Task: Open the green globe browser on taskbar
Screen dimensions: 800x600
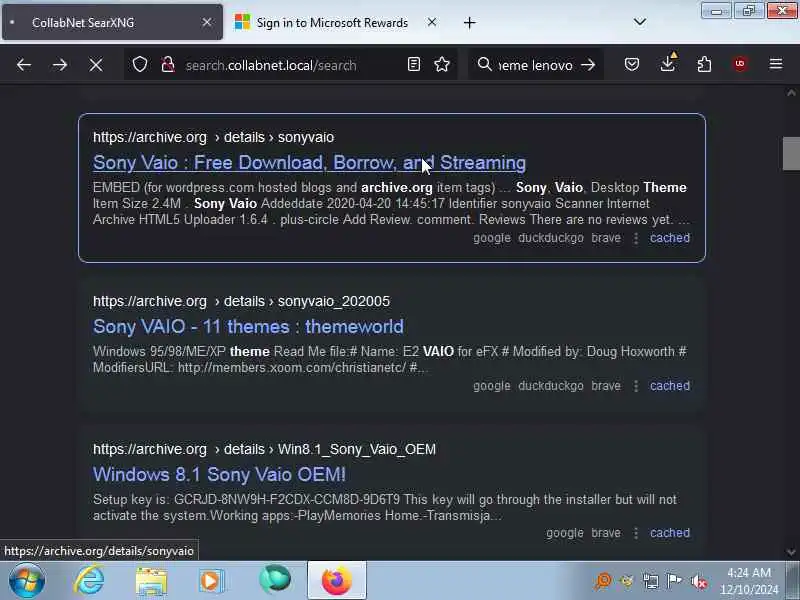Action: click(x=274, y=580)
